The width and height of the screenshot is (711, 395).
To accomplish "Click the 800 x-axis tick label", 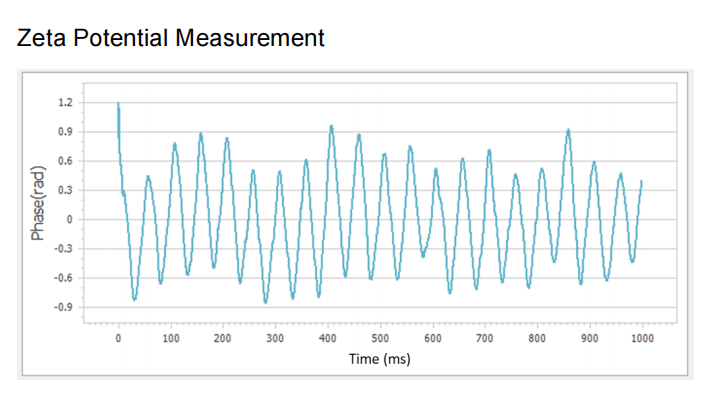I will coord(537,338).
